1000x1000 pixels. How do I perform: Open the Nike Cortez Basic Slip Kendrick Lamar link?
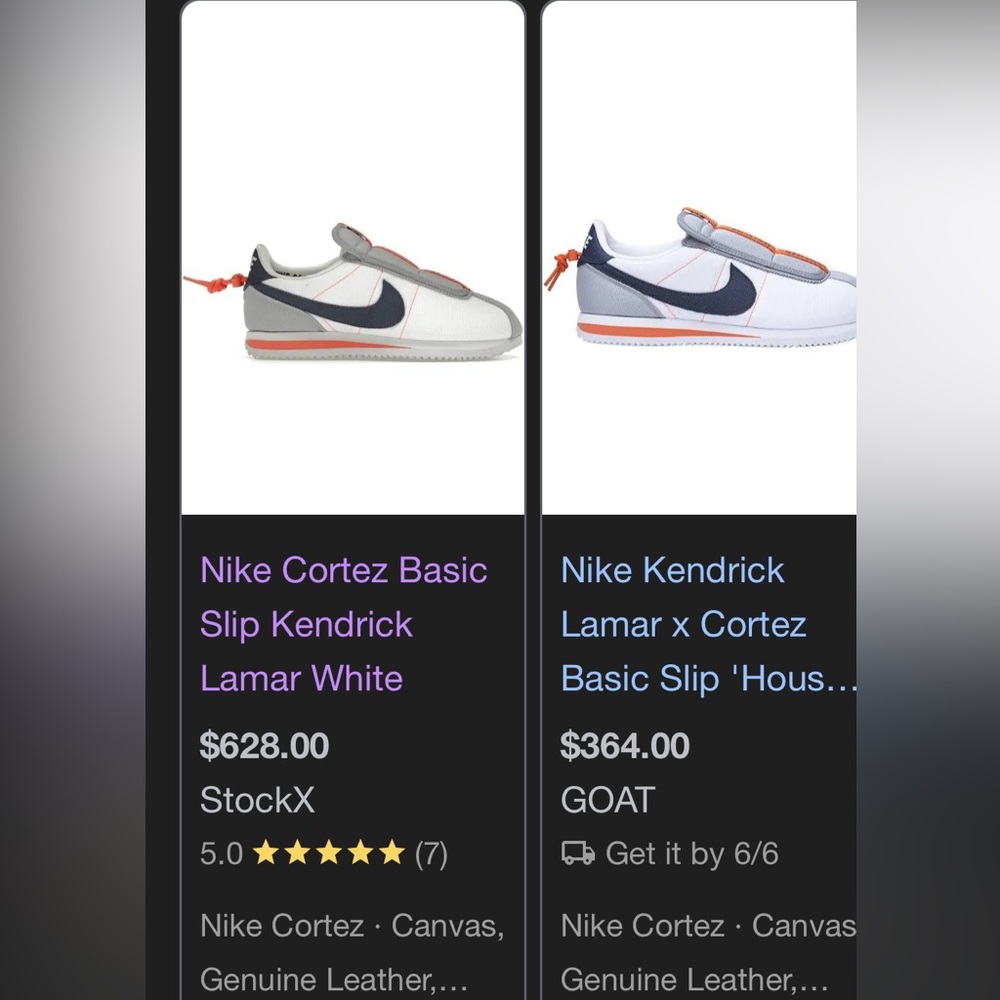[344, 623]
